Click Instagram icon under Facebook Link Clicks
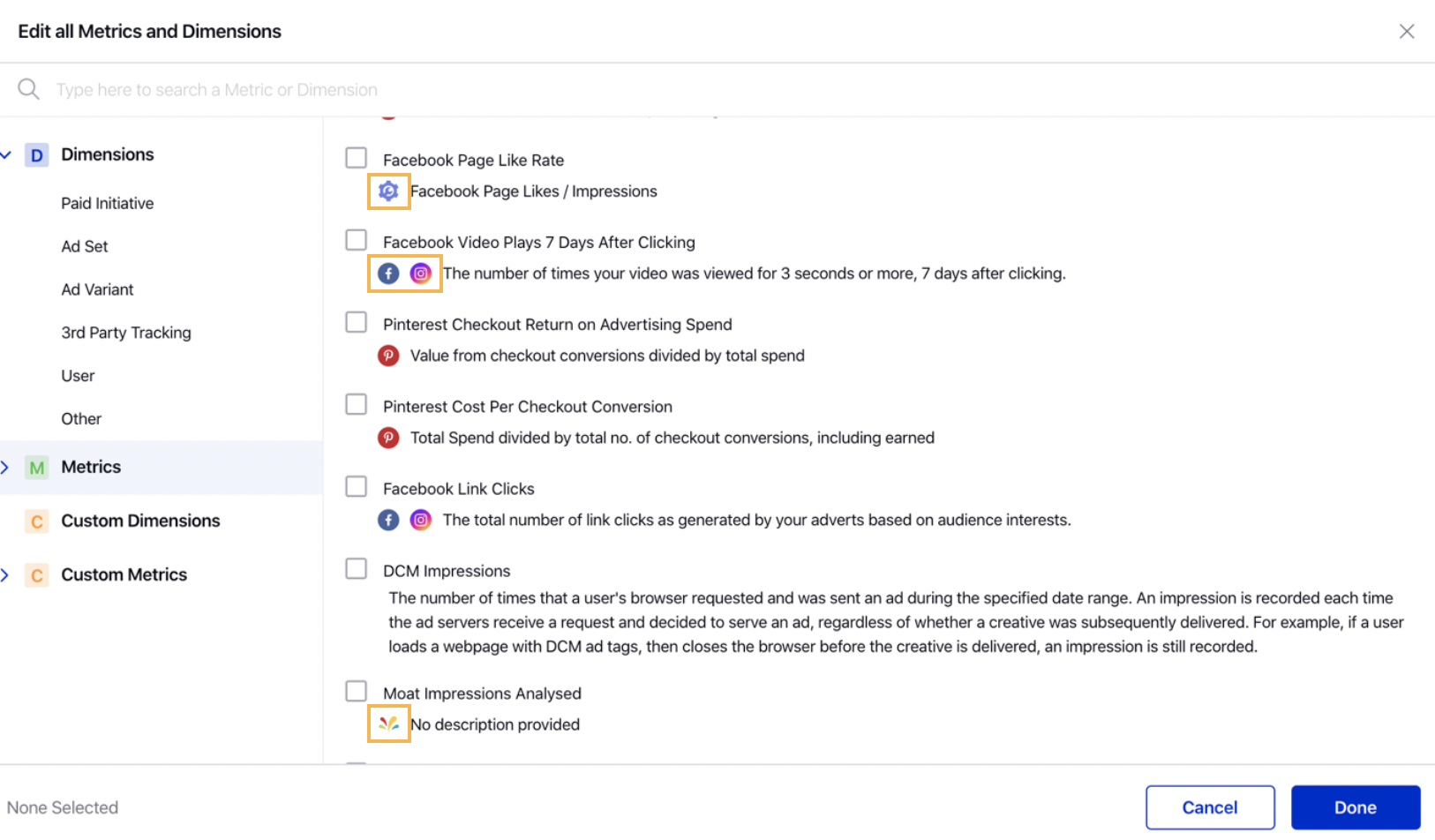 tap(421, 520)
